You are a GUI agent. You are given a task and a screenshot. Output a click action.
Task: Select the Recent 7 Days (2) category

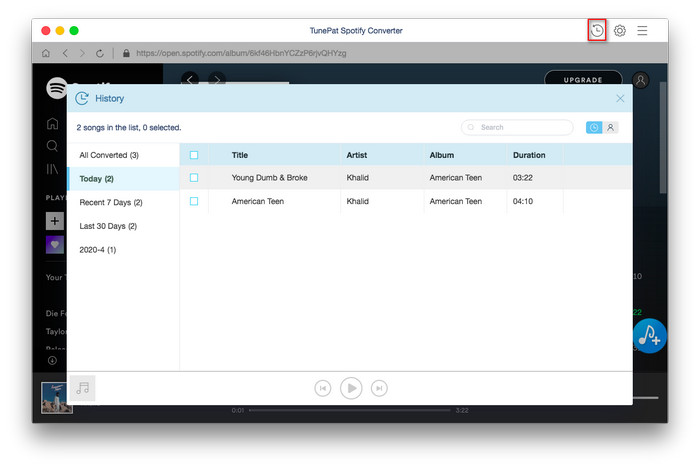click(x=123, y=202)
